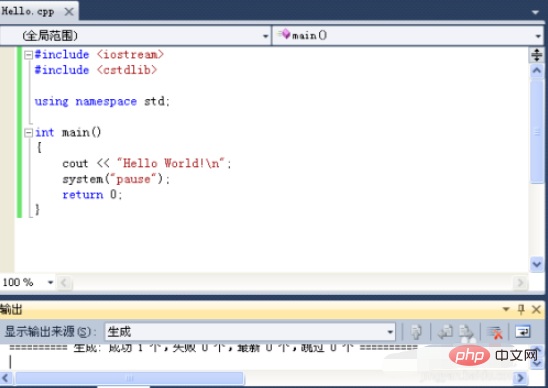Toggle word wrap in output panel
The height and width of the screenshot is (388, 548).
click(x=522, y=332)
